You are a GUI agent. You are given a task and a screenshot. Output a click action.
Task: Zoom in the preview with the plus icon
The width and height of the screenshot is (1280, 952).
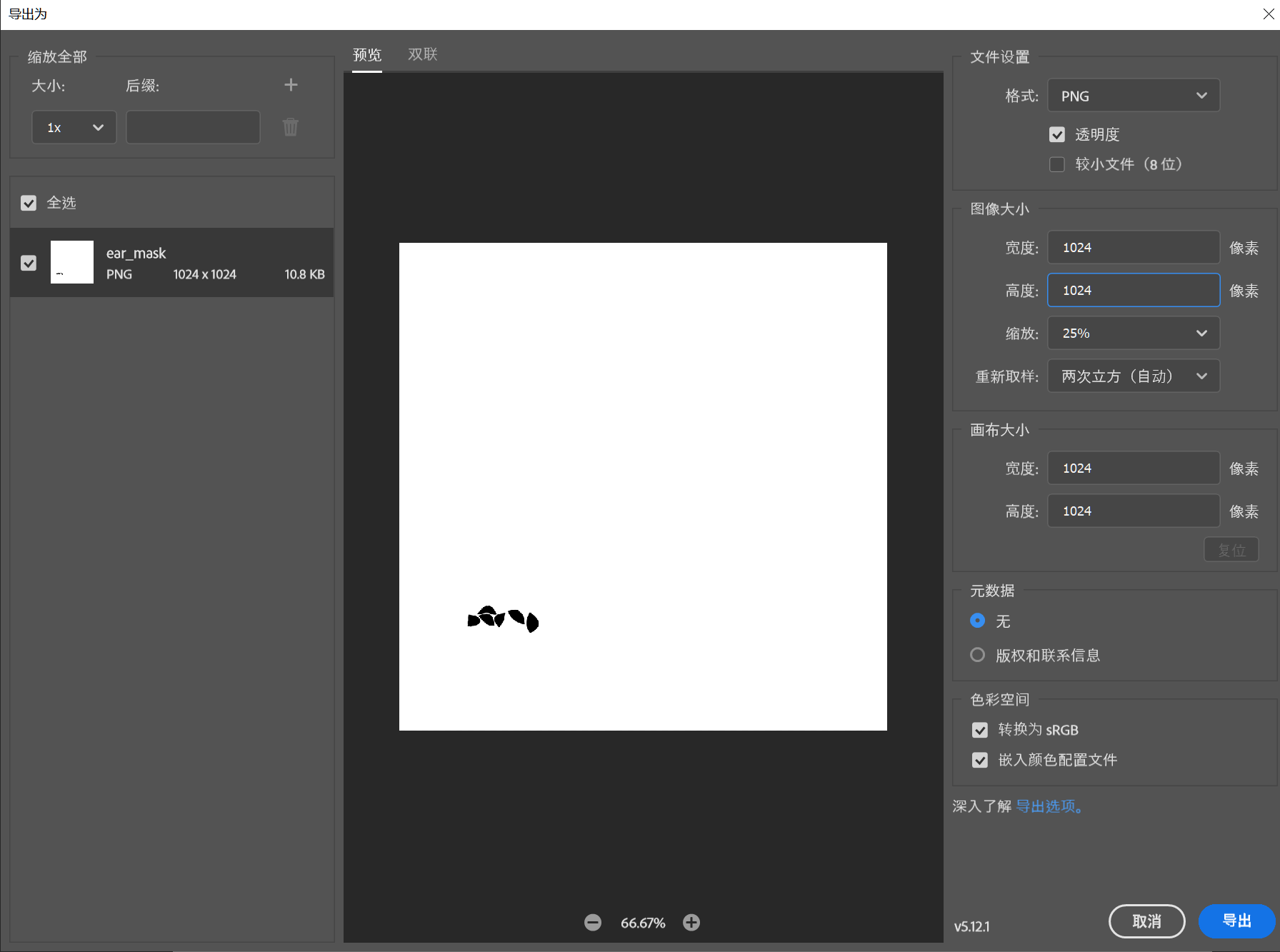tap(691, 923)
